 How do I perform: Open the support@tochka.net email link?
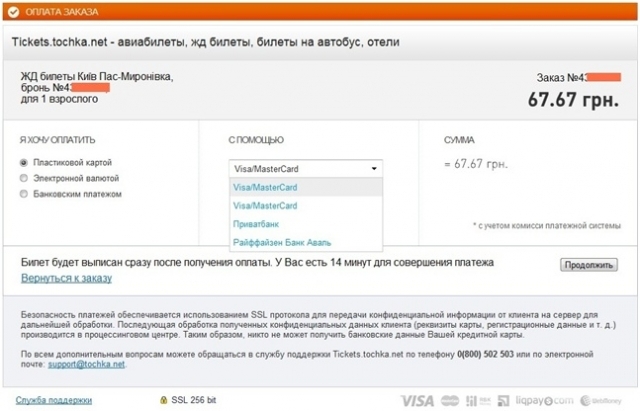(x=87, y=364)
